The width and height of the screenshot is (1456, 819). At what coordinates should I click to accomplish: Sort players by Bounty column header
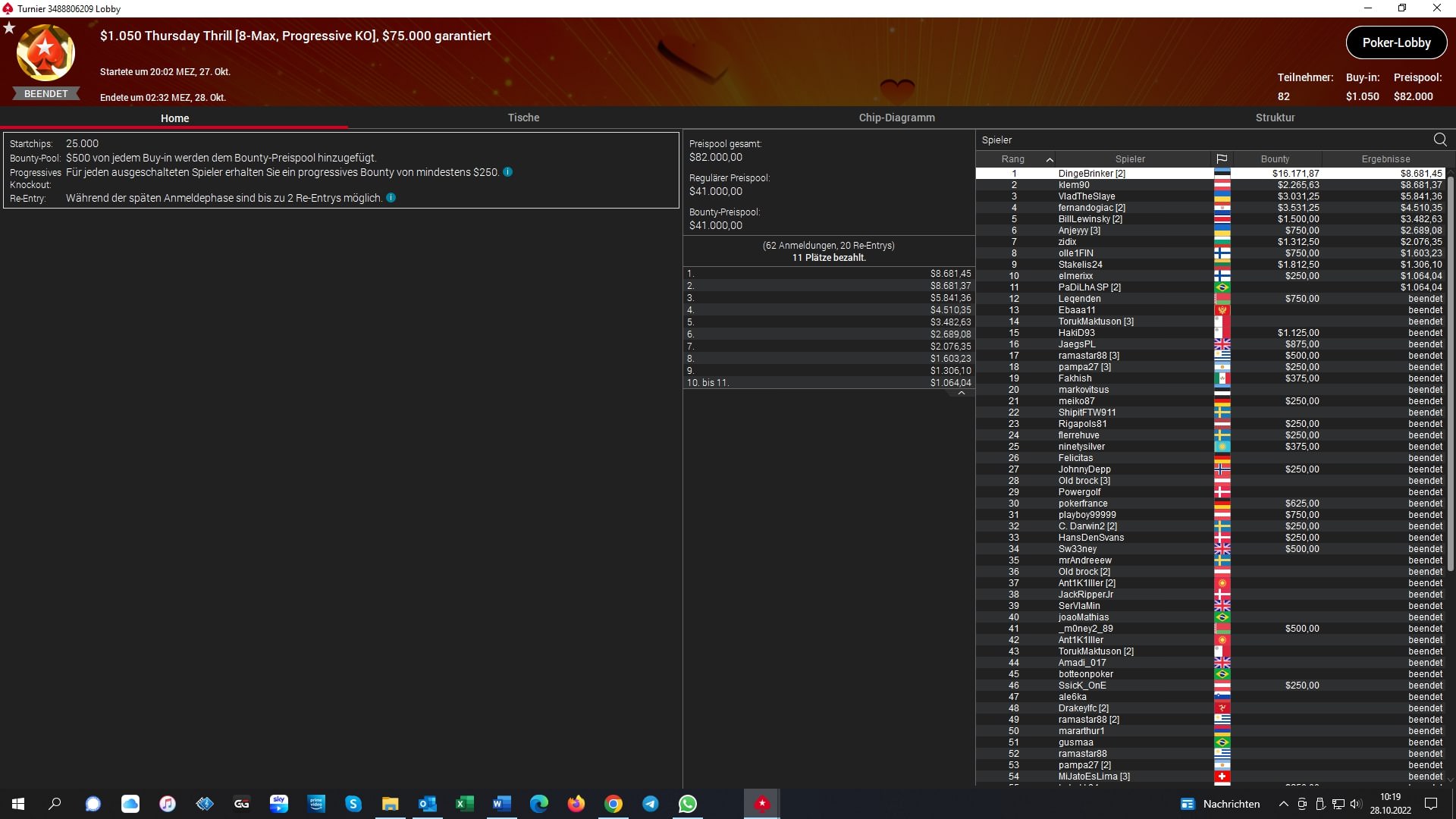point(1275,159)
